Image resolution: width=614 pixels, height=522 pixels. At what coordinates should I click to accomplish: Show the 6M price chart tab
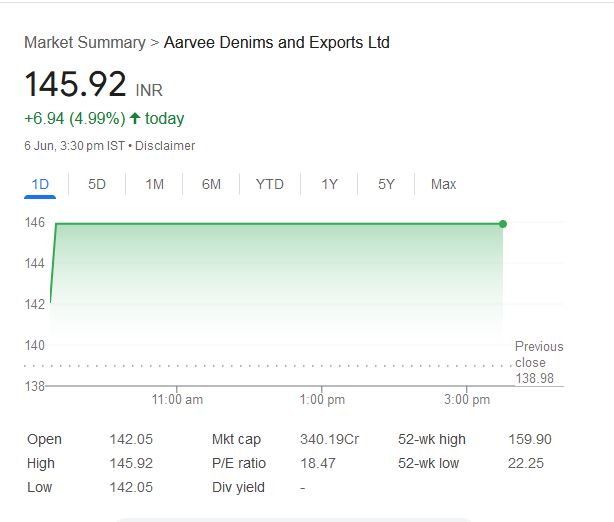pyautogui.click(x=211, y=184)
